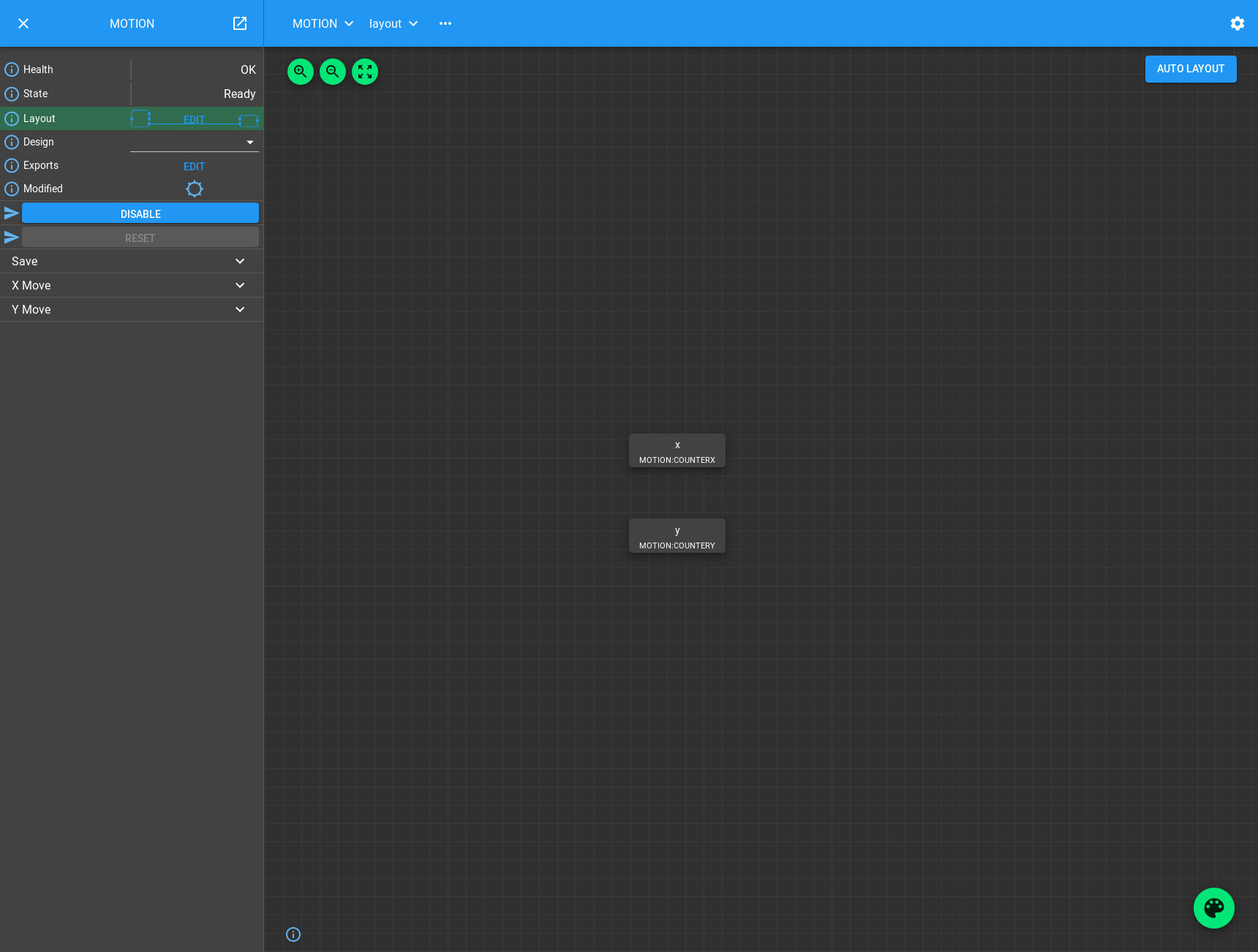Open the MOTION breadcrumb menu

click(323, 23)
